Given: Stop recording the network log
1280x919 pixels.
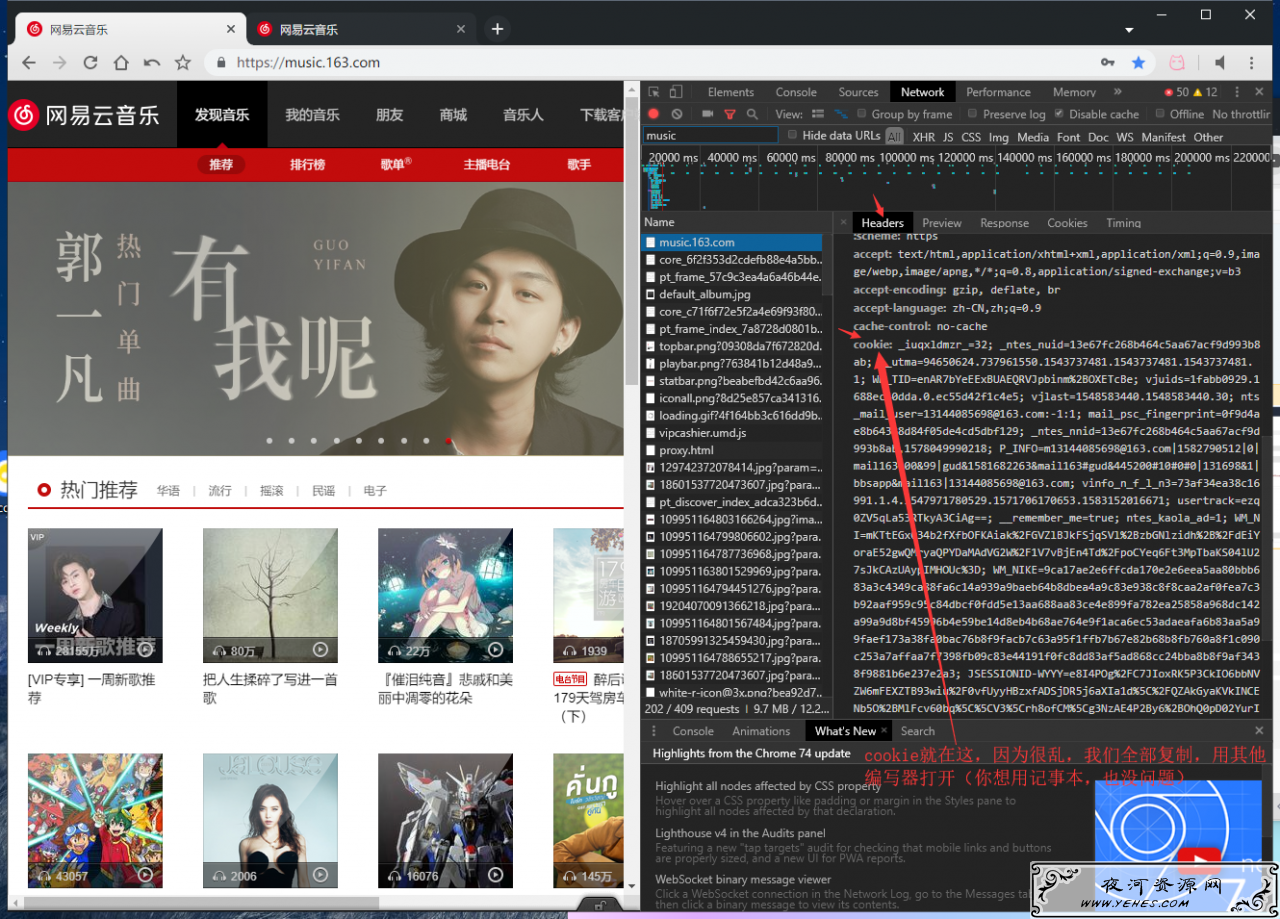Looking at the screenshot, I should point(654,114).
